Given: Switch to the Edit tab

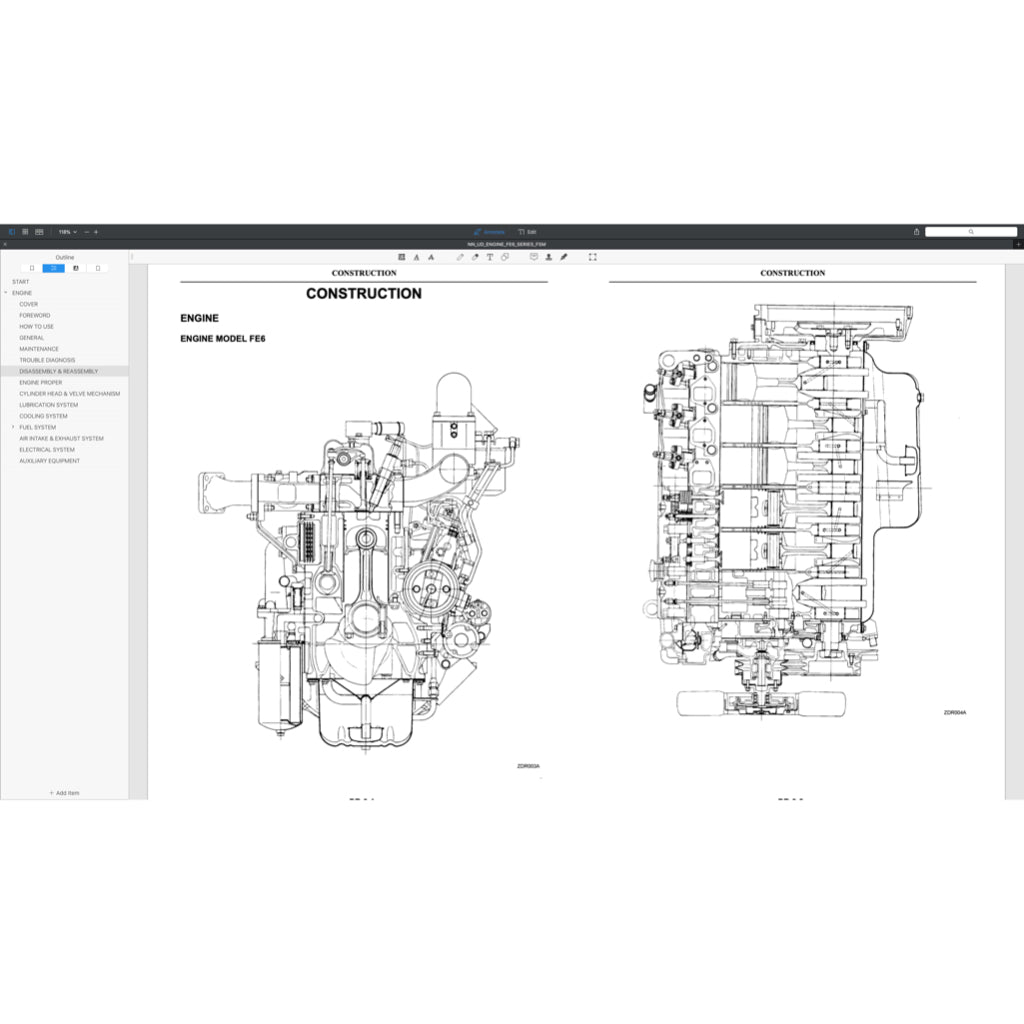Looking at the screenshot, I should 528,231.
